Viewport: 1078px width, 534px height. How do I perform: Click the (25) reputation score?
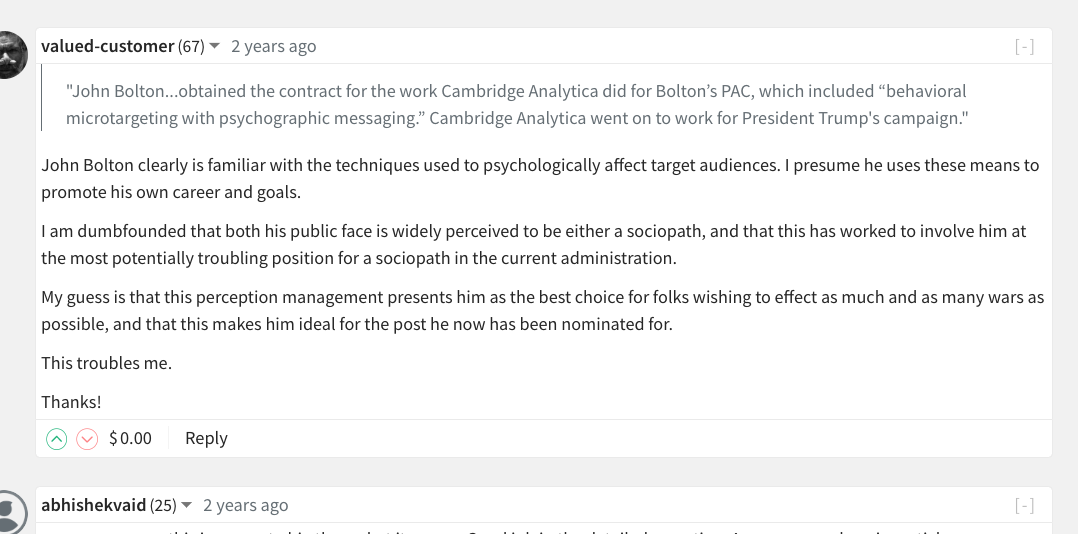click(x=163, y=505)
